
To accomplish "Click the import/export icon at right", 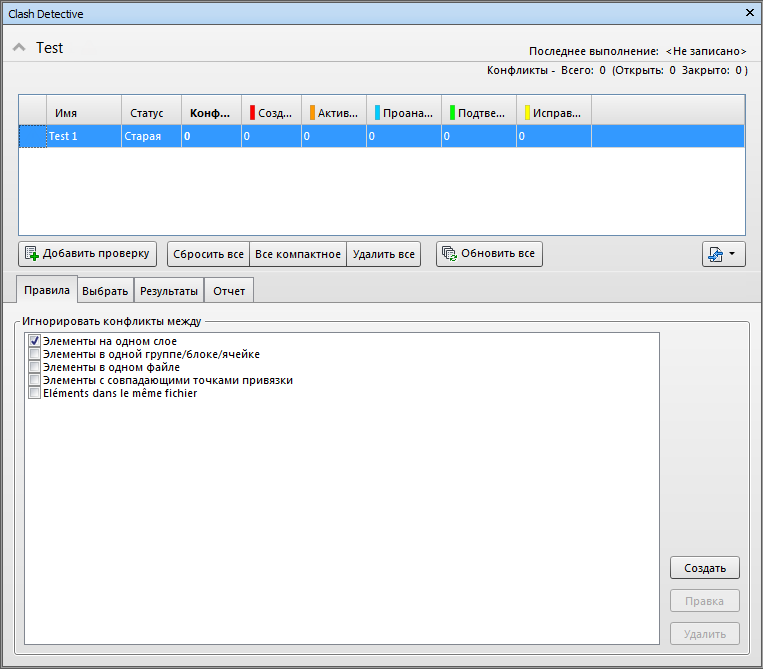I will pos(716,254).
